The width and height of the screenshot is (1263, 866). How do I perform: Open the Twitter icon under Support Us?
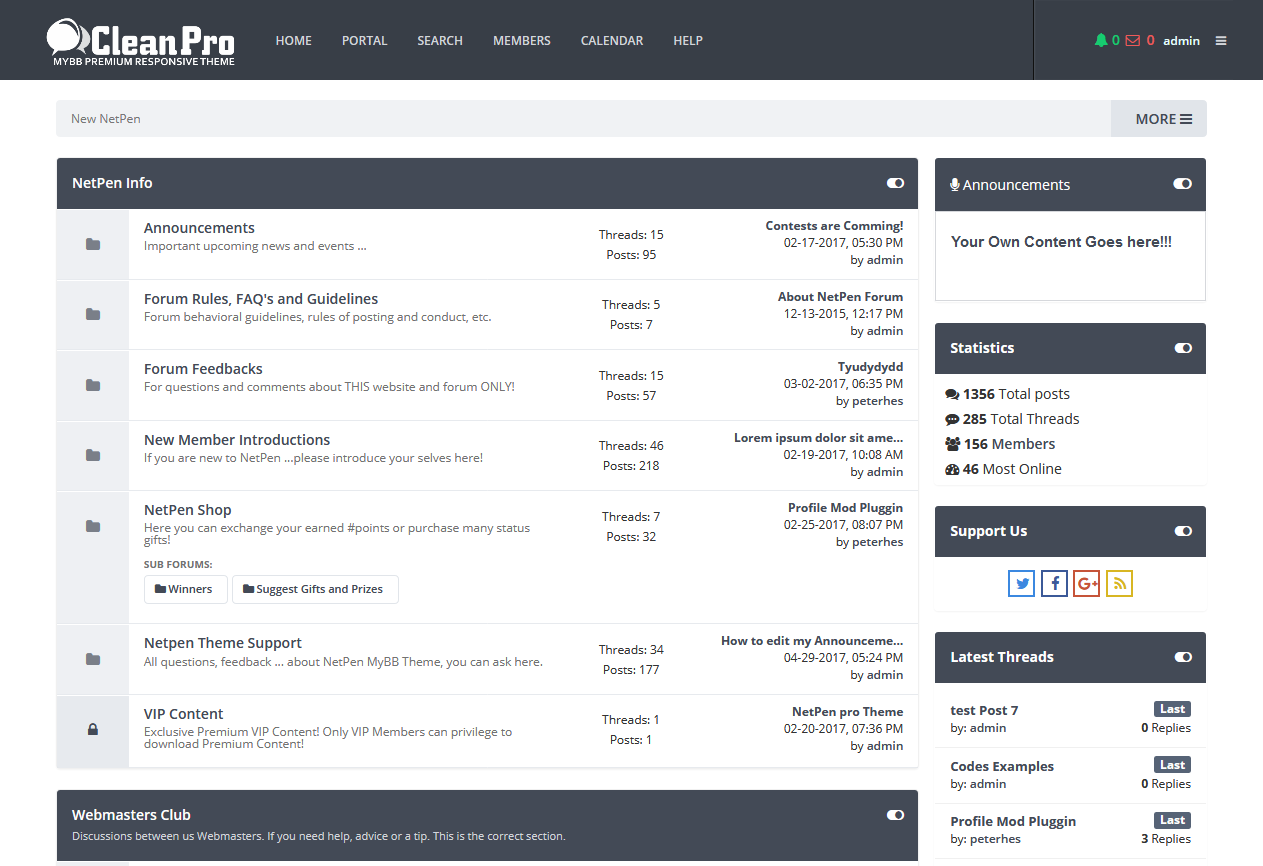coord(1021,583)
